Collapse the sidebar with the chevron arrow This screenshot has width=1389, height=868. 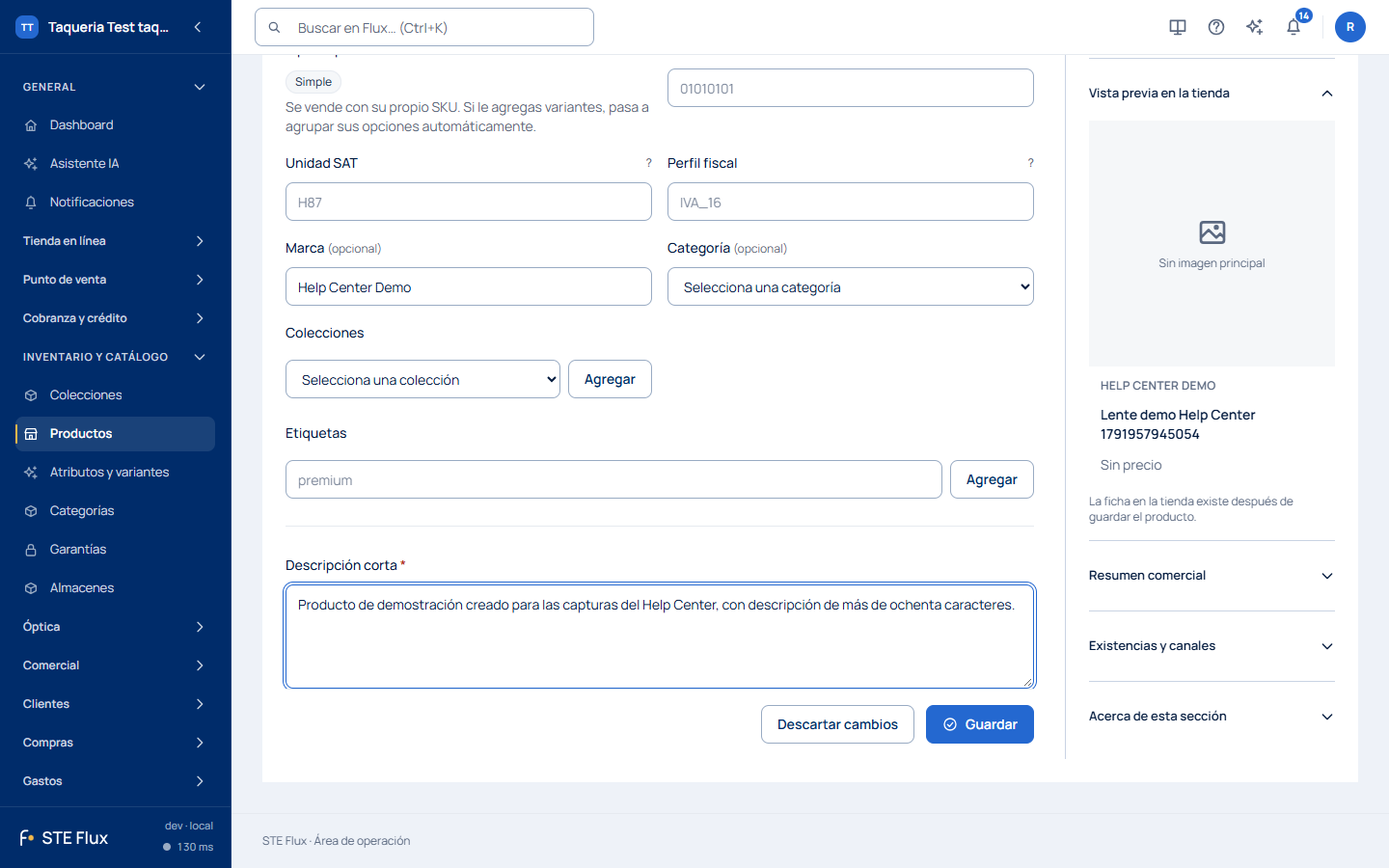[198, 27]
